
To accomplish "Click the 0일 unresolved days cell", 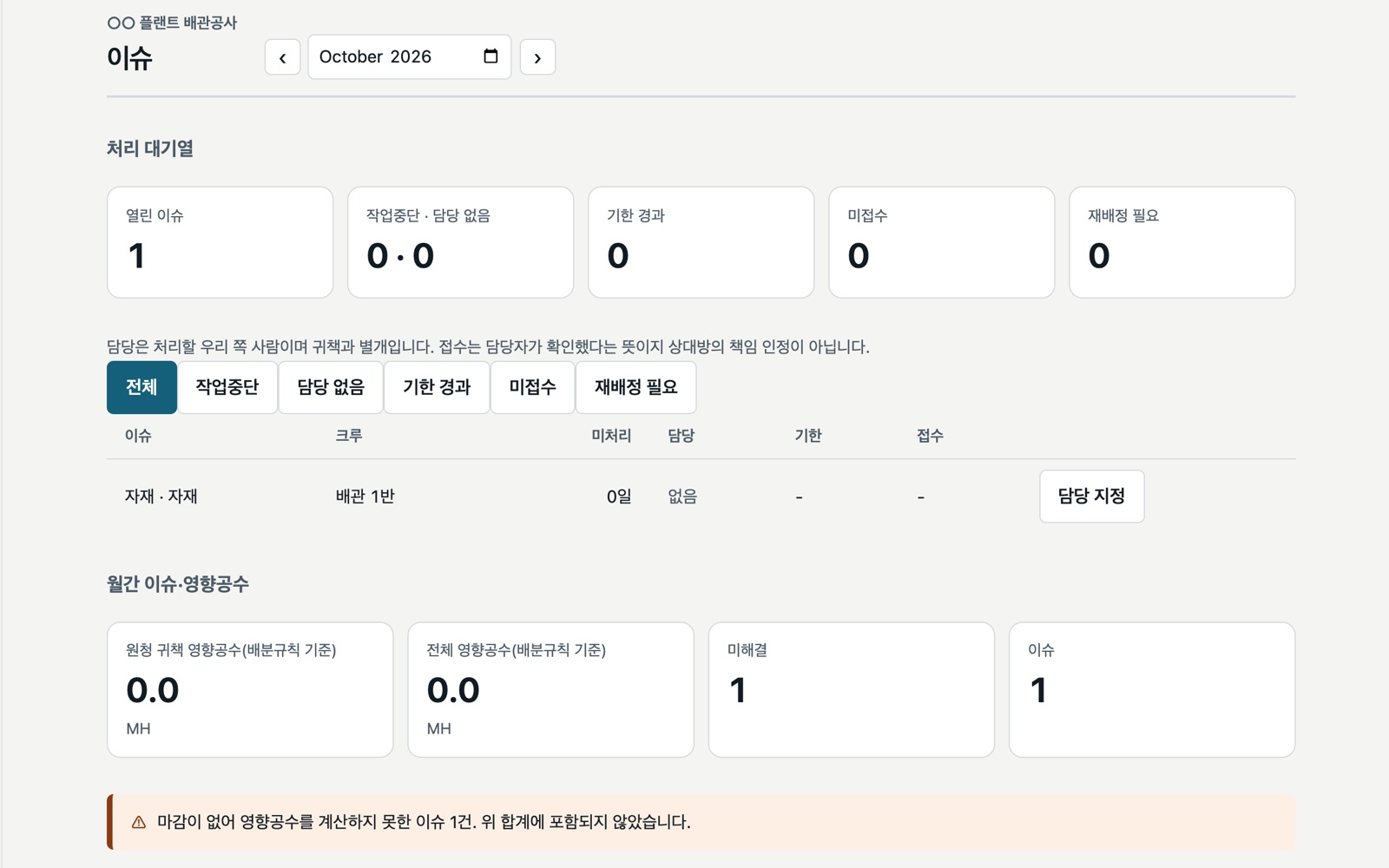I will (619, 496).
